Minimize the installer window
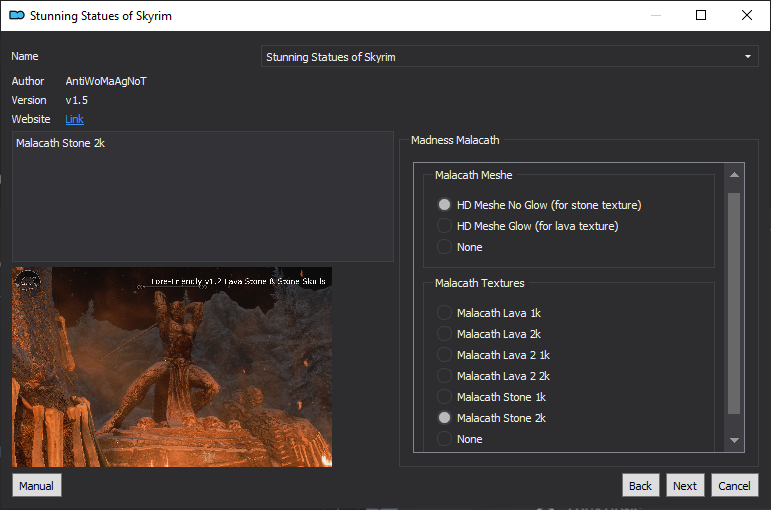 (656, 15)
